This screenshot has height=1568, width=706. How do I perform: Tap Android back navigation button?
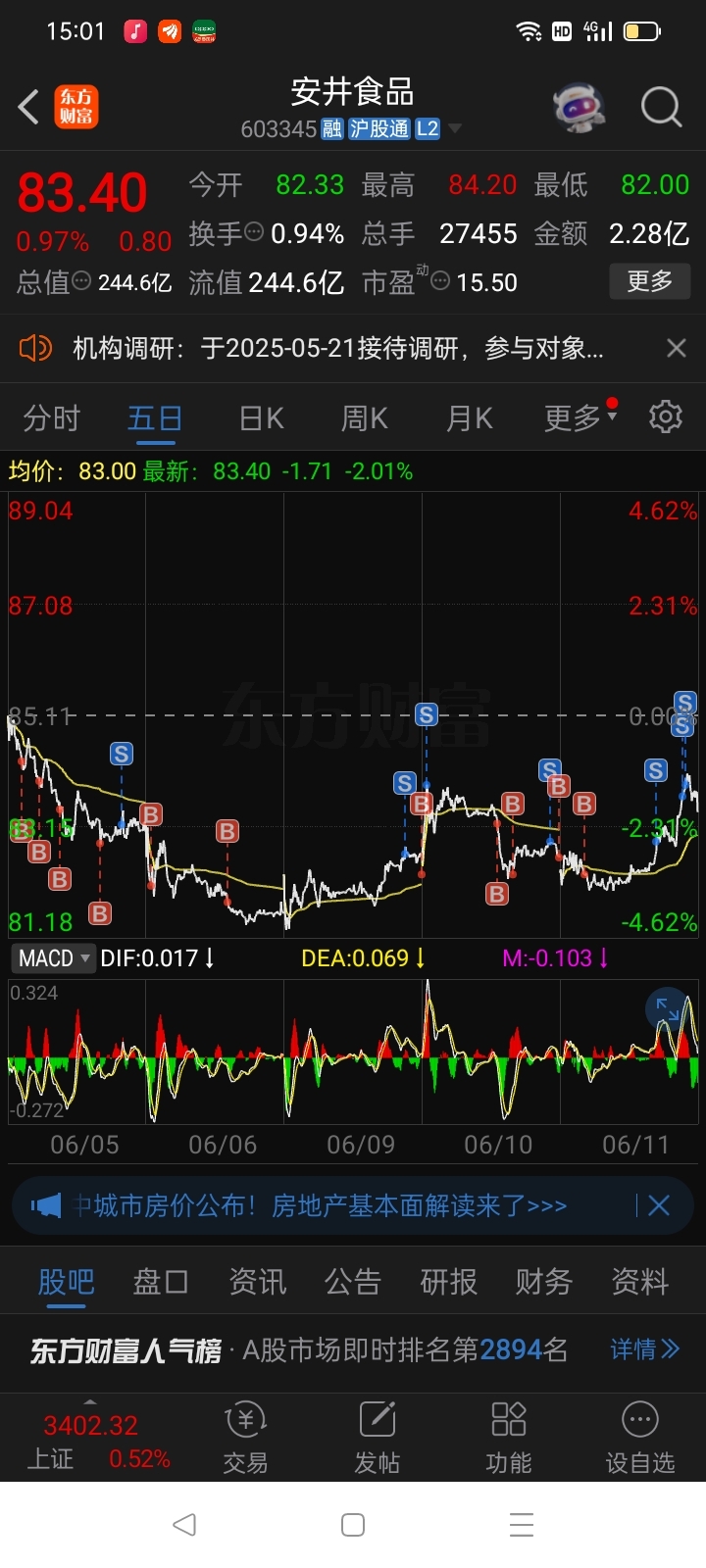[x=184, y=1524]
